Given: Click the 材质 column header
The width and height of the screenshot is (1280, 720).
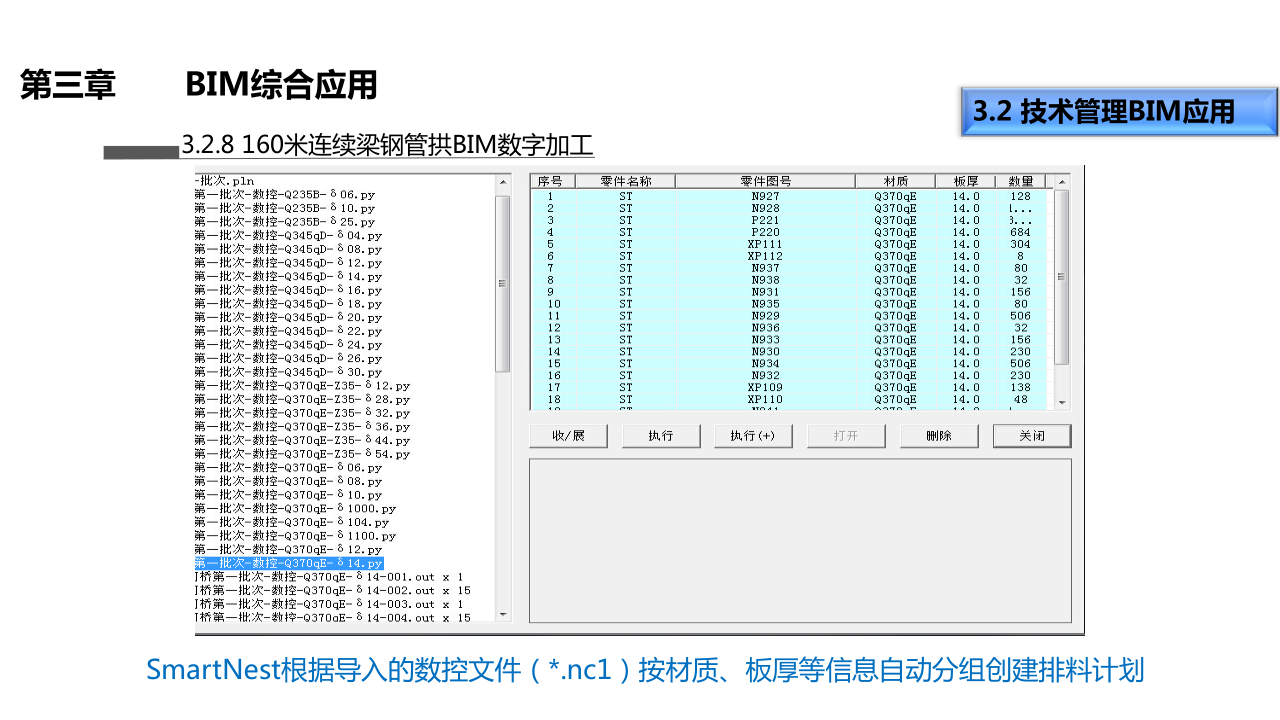Looking at the screenshot, I should point(896,181).
